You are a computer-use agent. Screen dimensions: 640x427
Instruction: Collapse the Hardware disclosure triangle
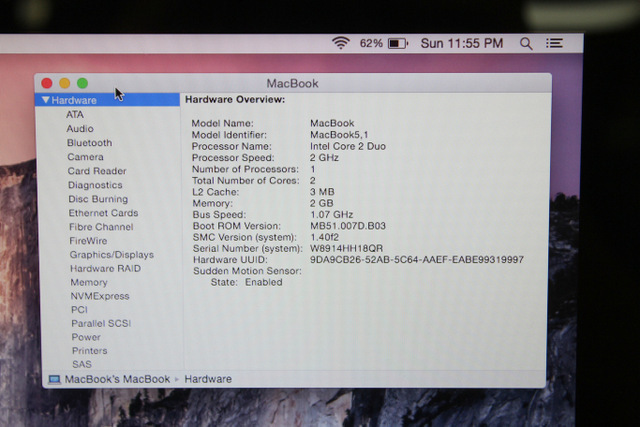[x=45, y=100]
